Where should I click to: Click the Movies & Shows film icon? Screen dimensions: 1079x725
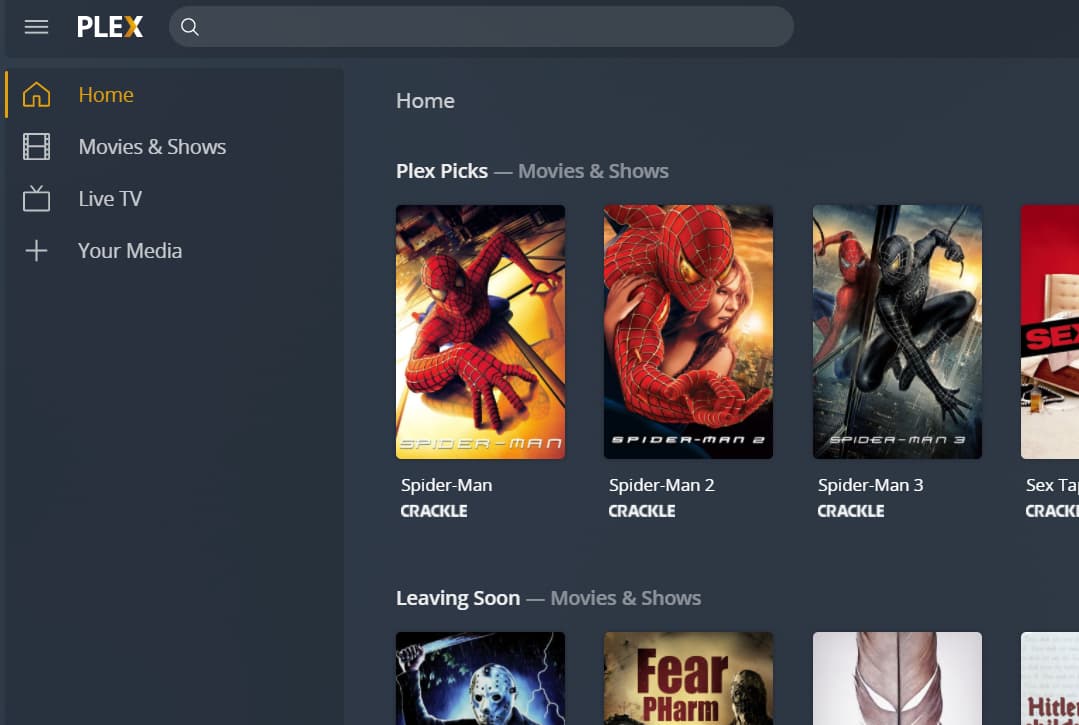pos(36,147)
